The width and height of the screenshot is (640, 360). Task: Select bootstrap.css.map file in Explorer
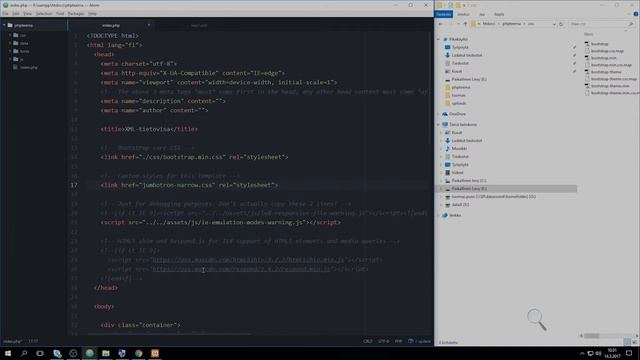click(x=607, y=51)
